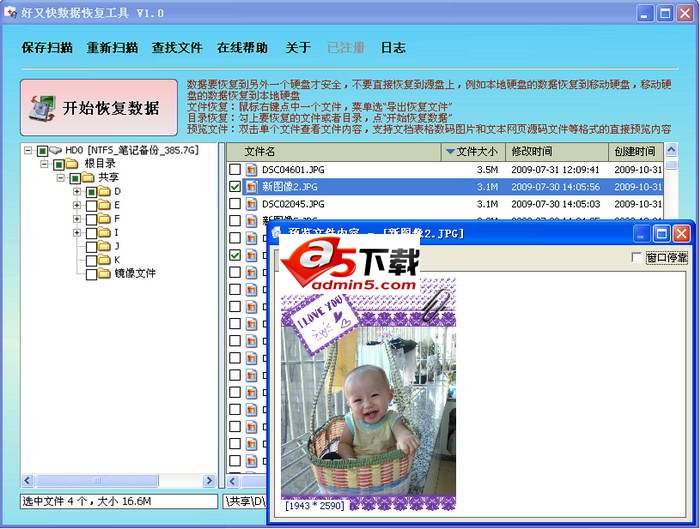700x529 pixels.
Task: Select the 镜像文件 tree item
Action: pyautogui.click(x=135, y=274)
